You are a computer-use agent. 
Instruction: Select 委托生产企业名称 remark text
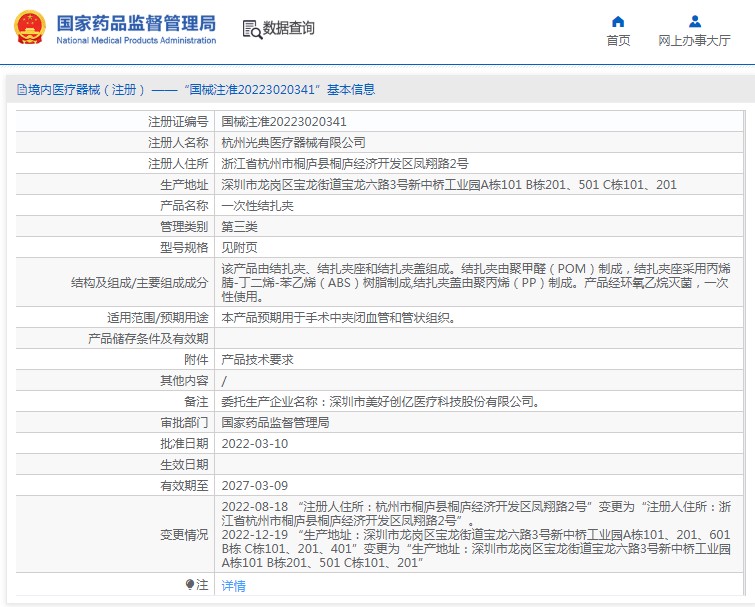(380, 401)
